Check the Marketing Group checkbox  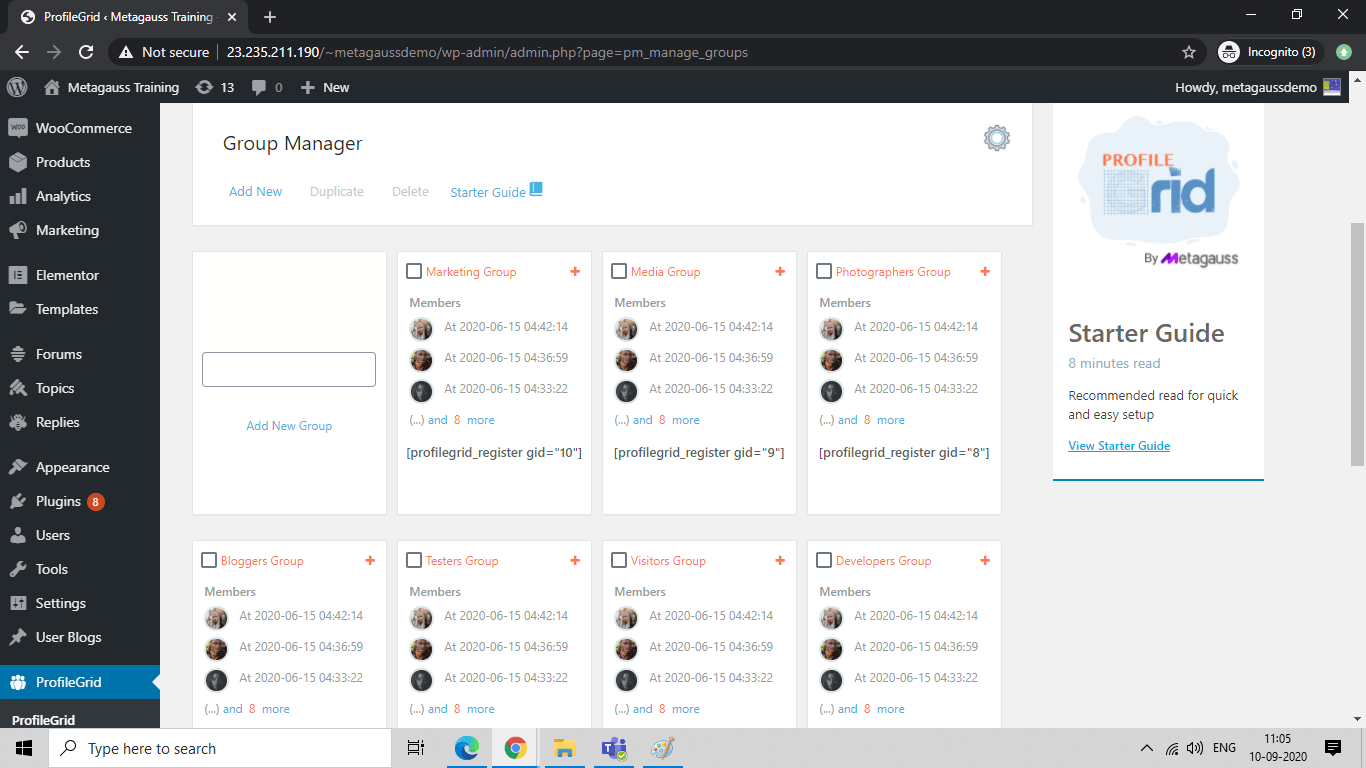413,271
